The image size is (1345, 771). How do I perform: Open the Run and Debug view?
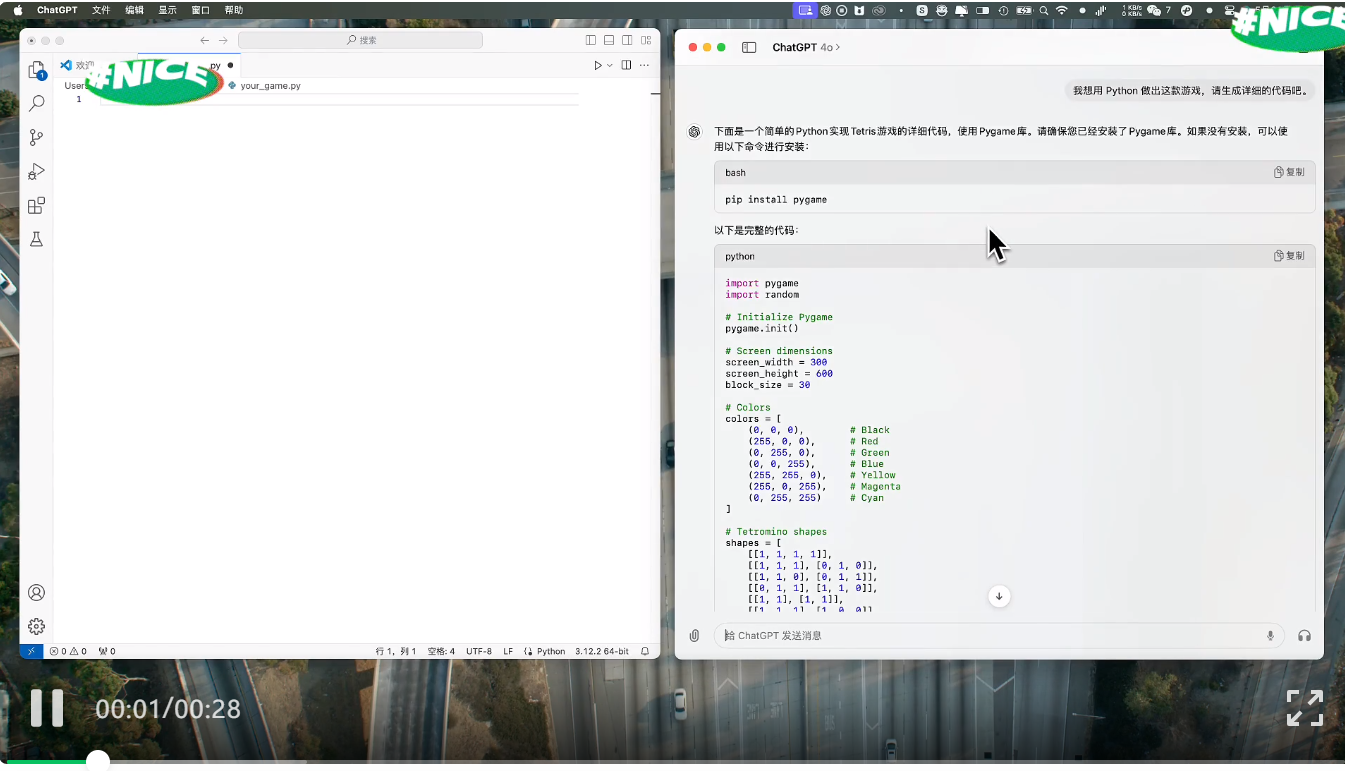pos(36,171)
